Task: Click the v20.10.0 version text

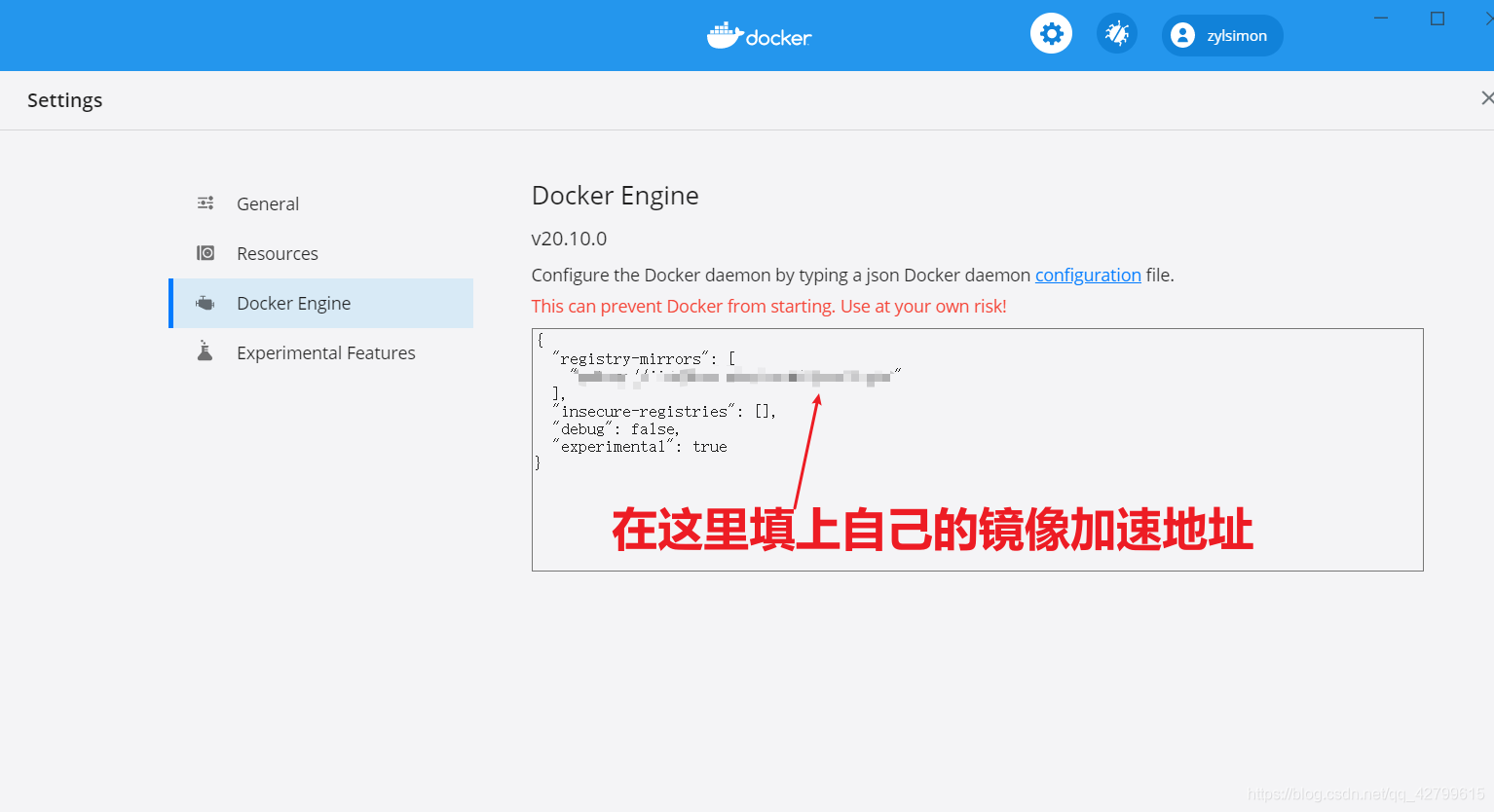Action: 569,239
